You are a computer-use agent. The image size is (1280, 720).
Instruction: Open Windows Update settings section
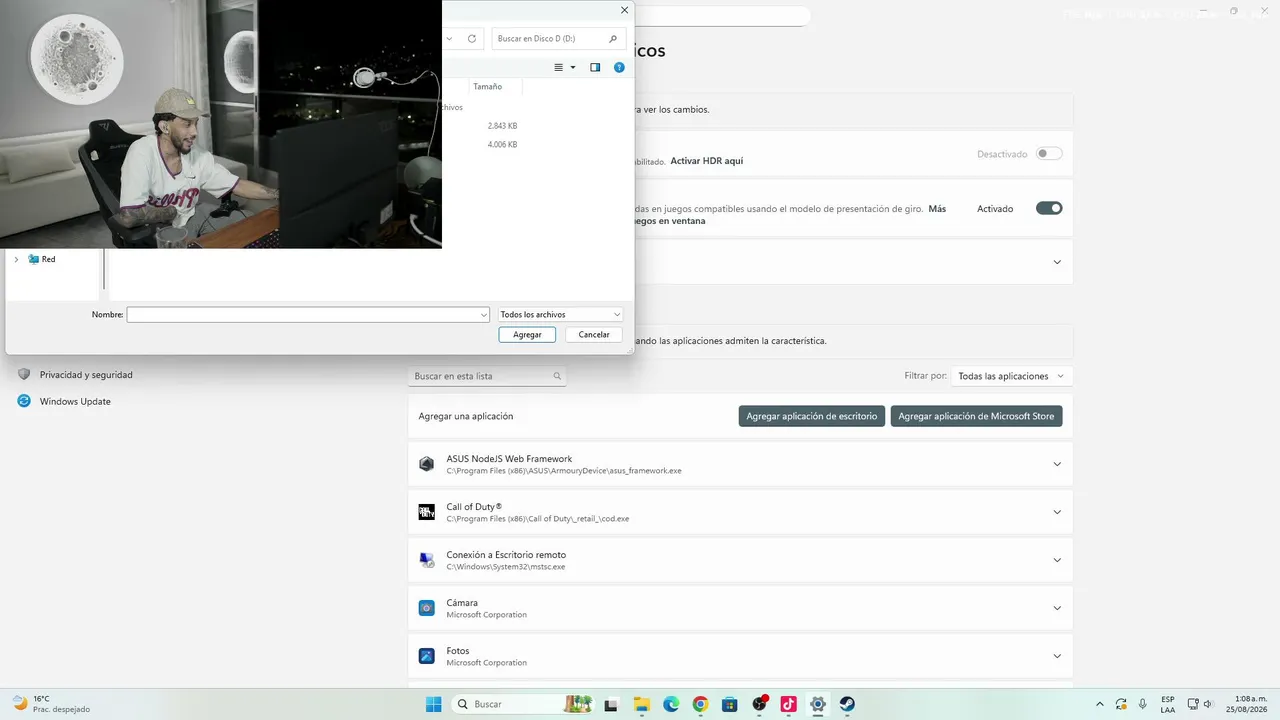pos(75,401)
